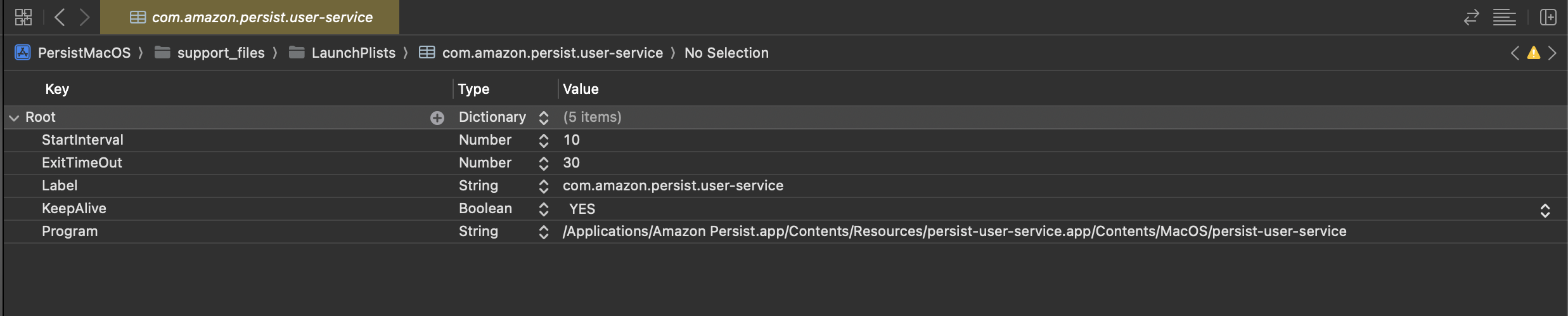The width and height of the screenshot is (1568, 316).
Task: Jump to next issue arrow
Action: tap(1552, 53)
